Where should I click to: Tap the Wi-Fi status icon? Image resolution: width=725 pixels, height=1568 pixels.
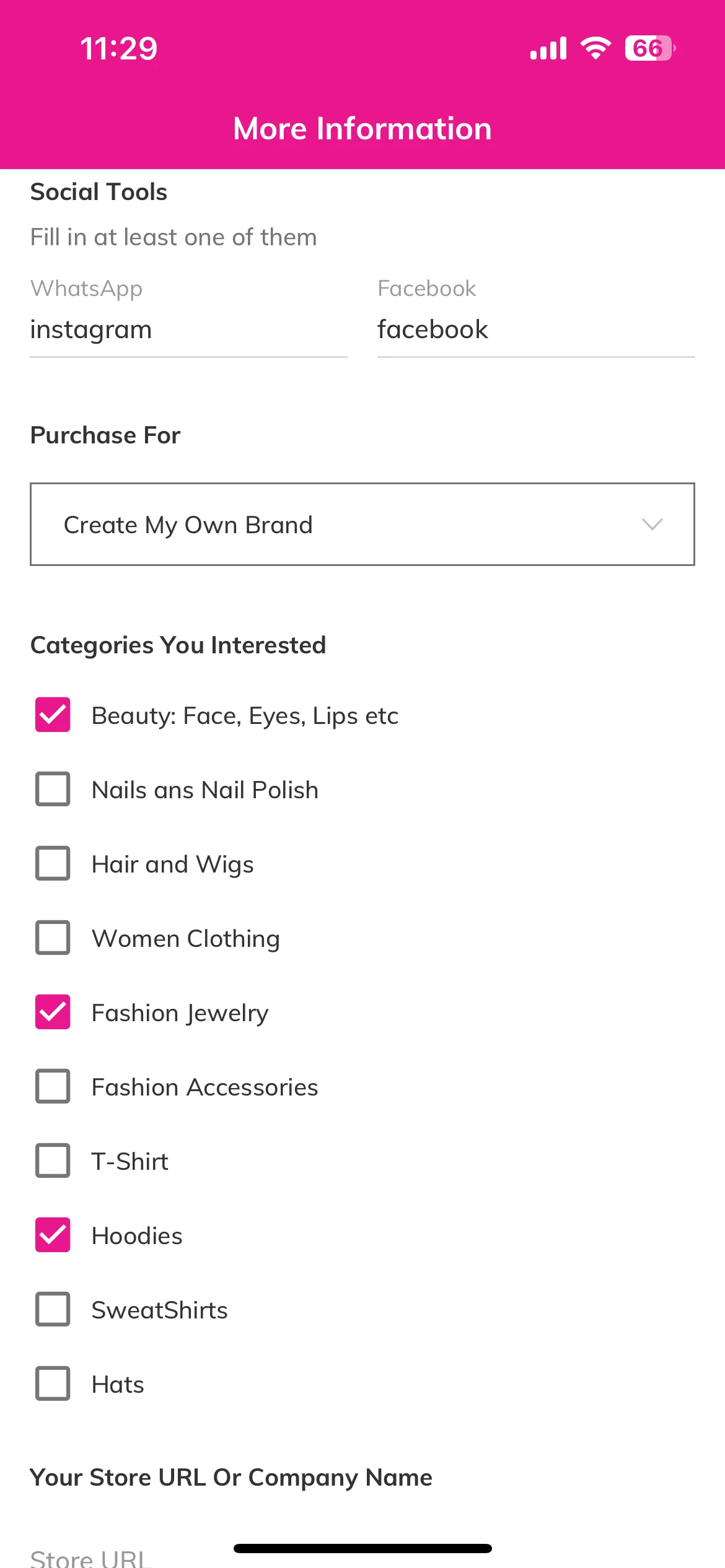(x=595, y=48)
